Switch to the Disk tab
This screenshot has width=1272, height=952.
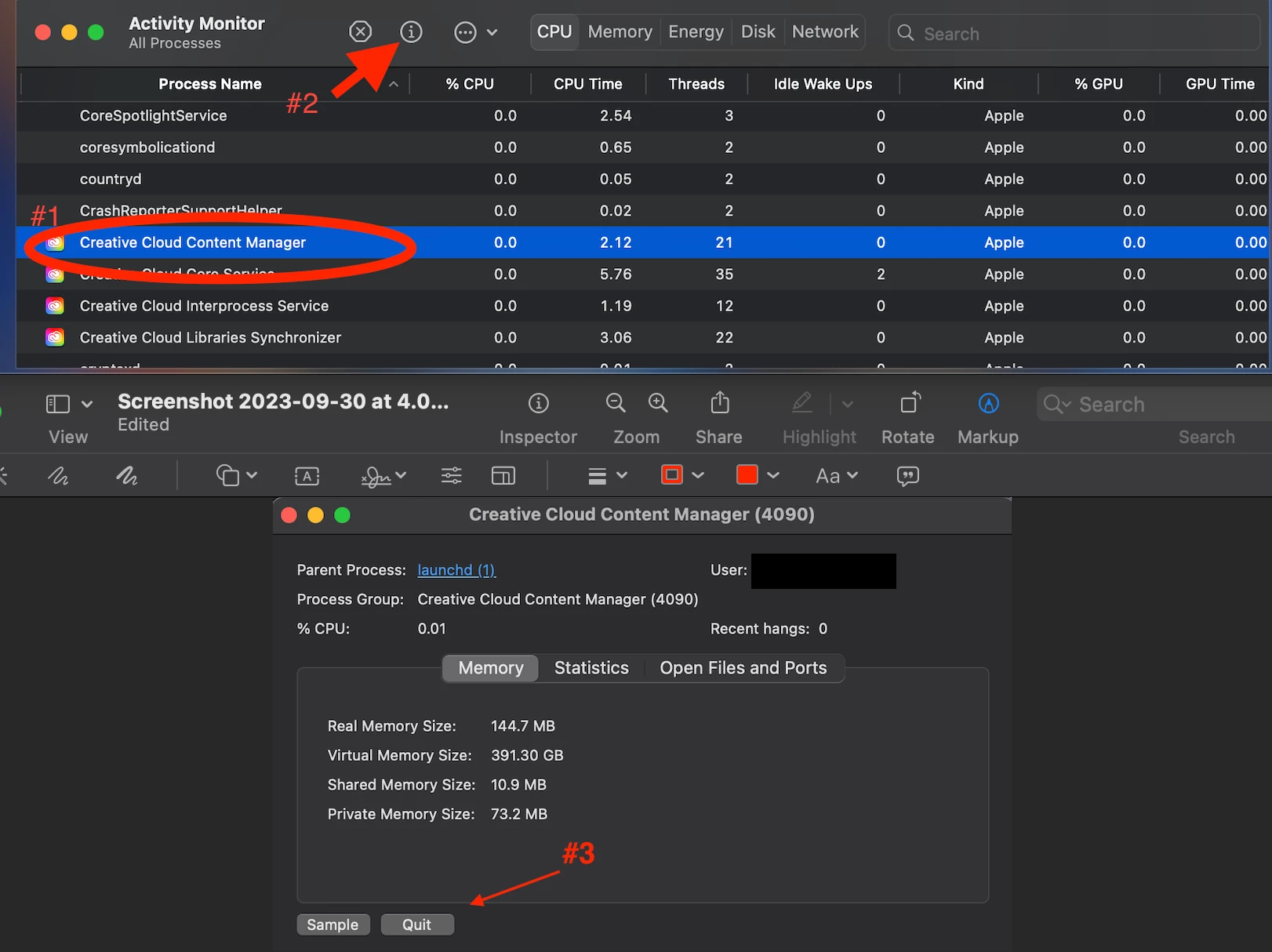coord(758,32)
